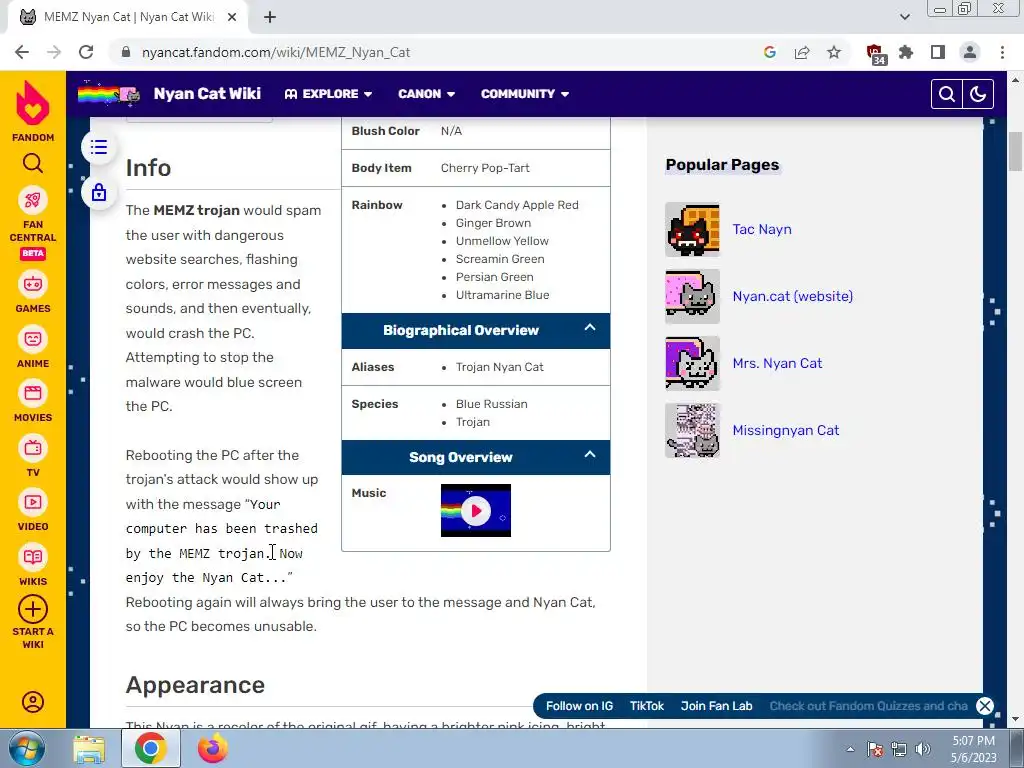Show hidden system tray icons
The image size is (1024, 768).
click(x=850, y=749)
